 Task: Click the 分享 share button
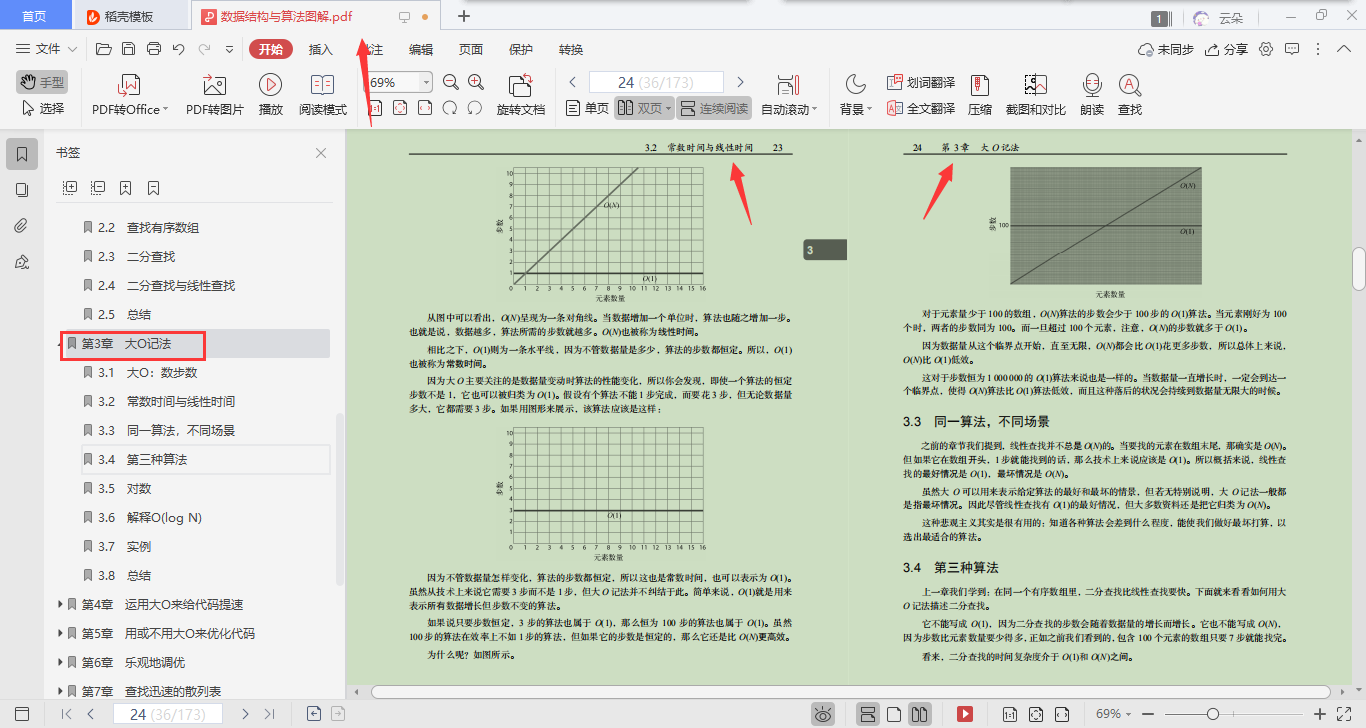(x=1227, y=49)
